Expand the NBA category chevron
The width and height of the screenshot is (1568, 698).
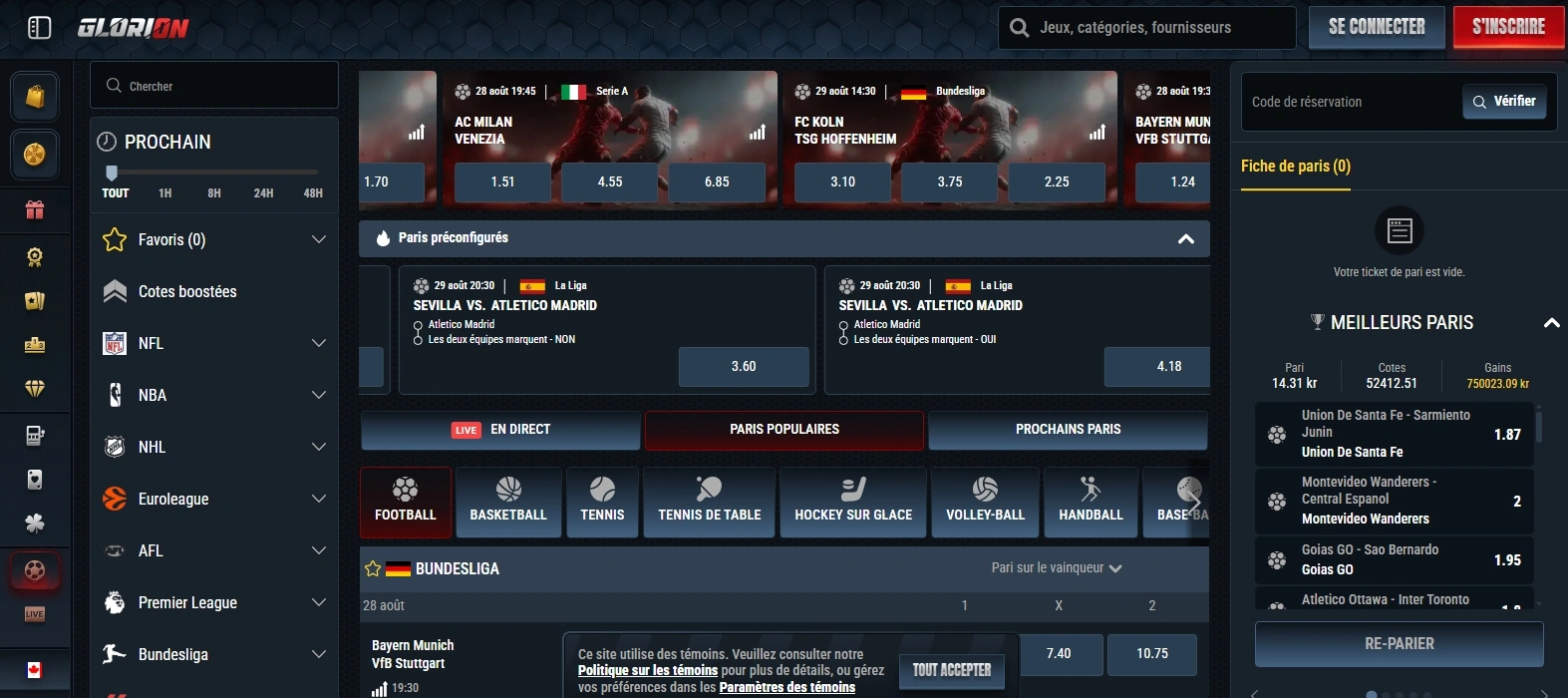[319, 395]
